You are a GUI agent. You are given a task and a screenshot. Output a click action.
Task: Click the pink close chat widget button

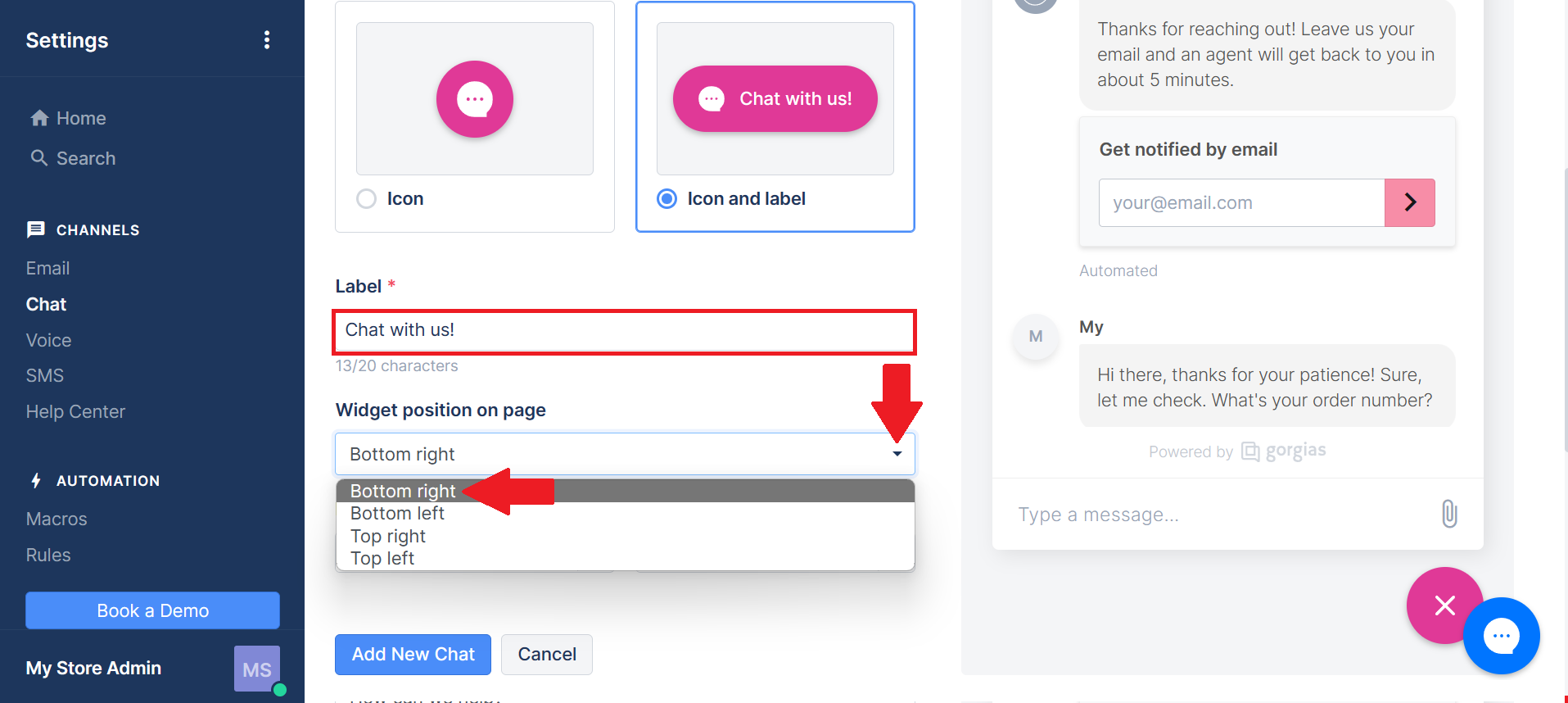click(1444, 605)
